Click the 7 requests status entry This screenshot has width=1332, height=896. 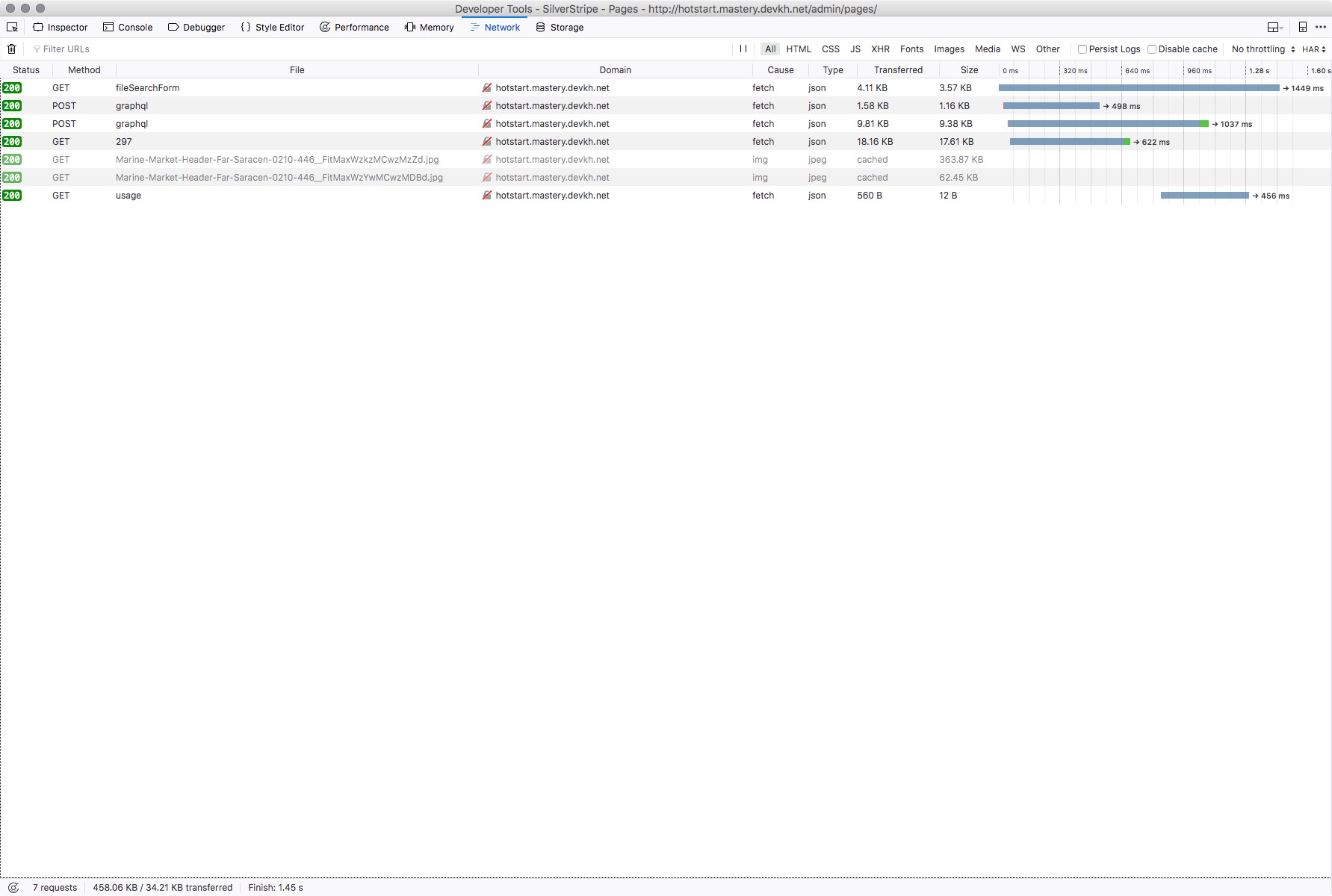click(55, 887)
